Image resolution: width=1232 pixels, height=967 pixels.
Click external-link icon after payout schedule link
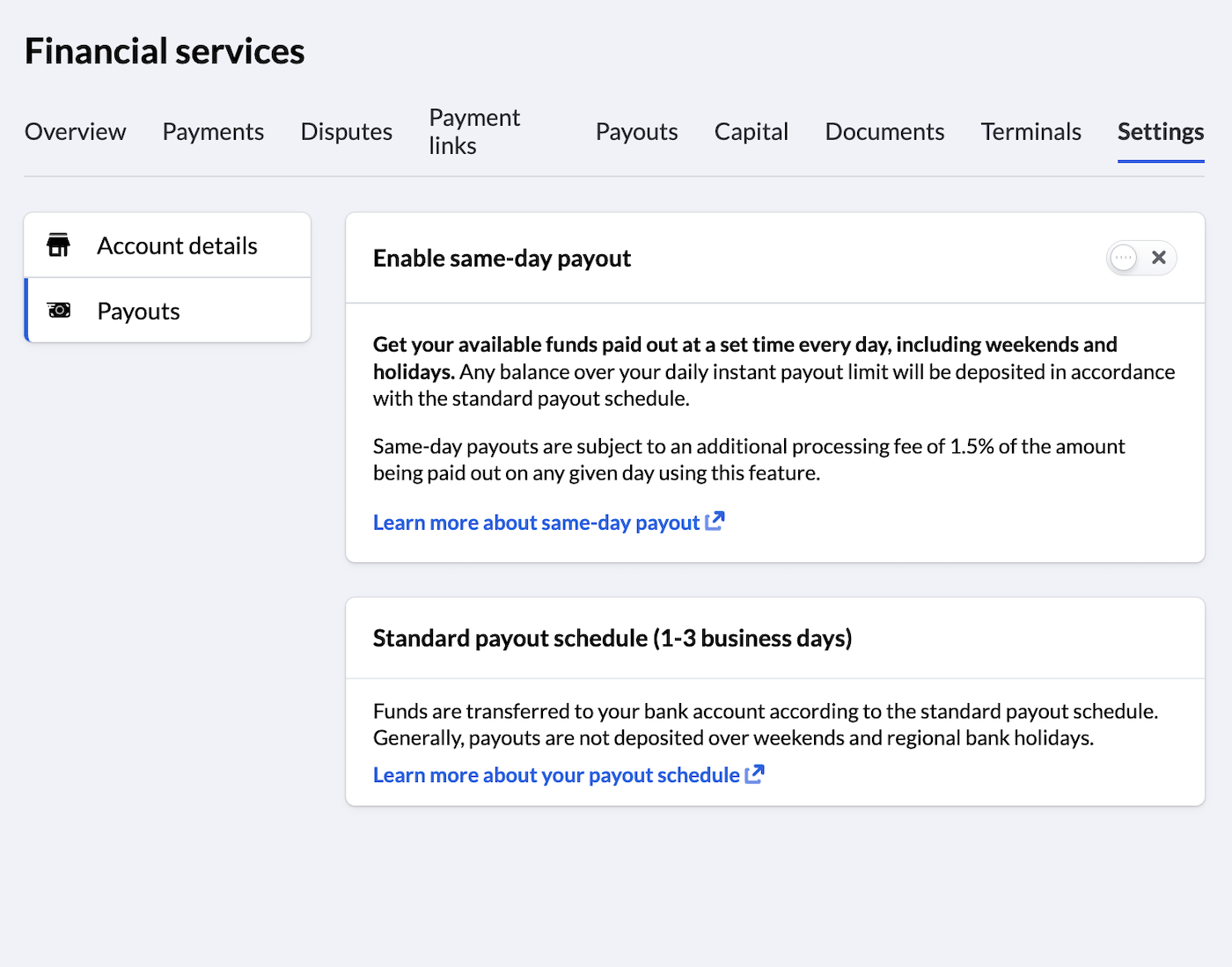[754, 774]
